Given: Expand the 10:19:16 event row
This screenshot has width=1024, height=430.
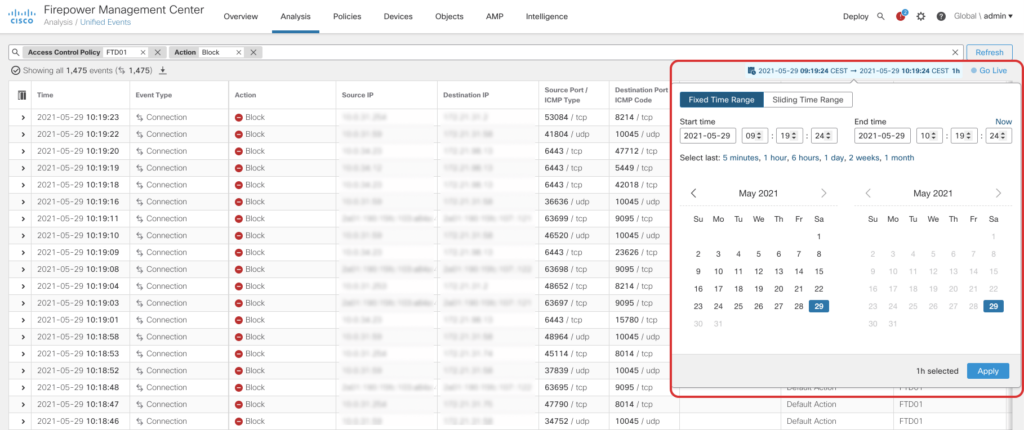Looking at the screenshot, I should (x=23, y=202).
